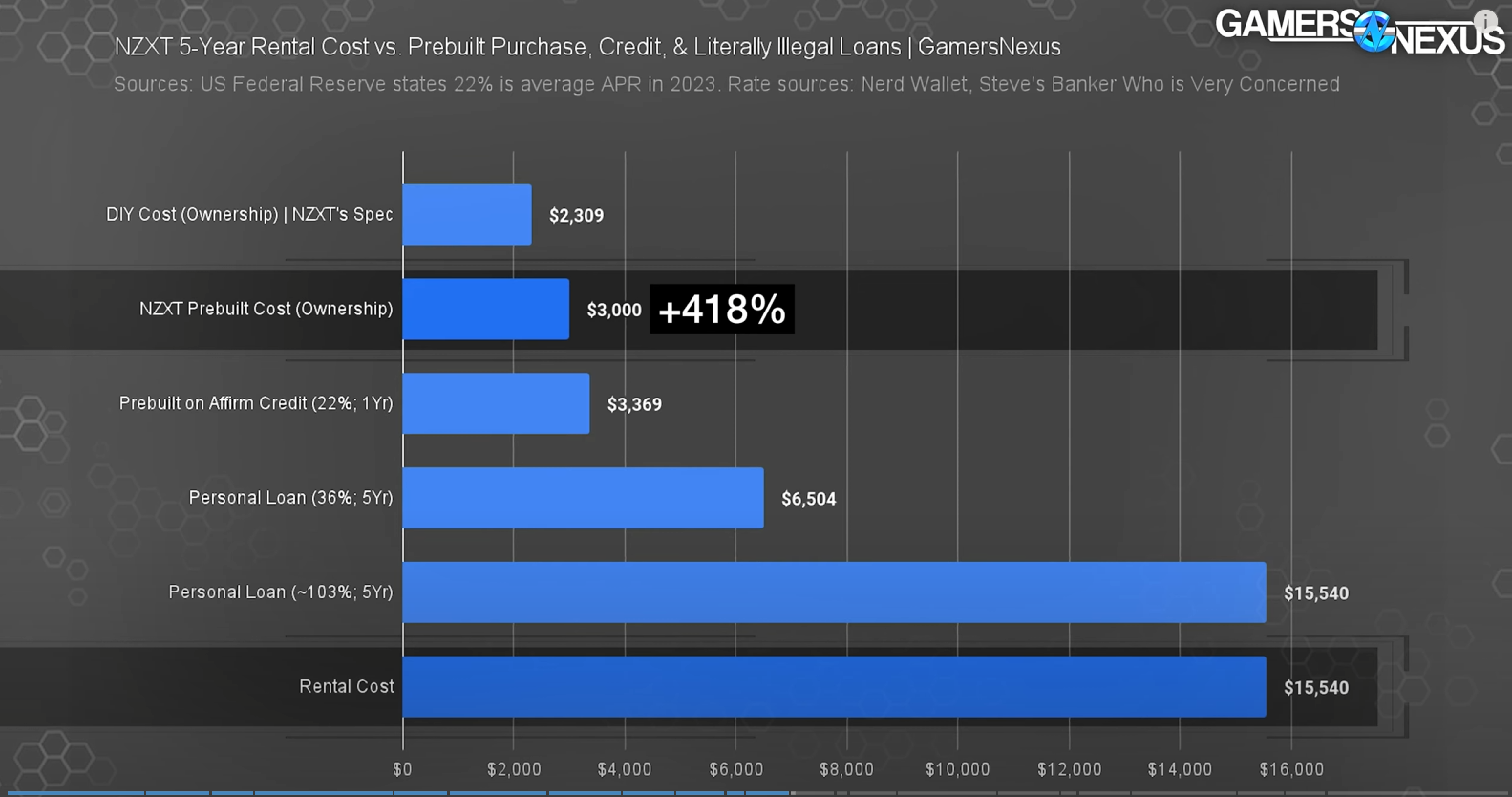Click the $2,000 axis tick label

point(514,769)
